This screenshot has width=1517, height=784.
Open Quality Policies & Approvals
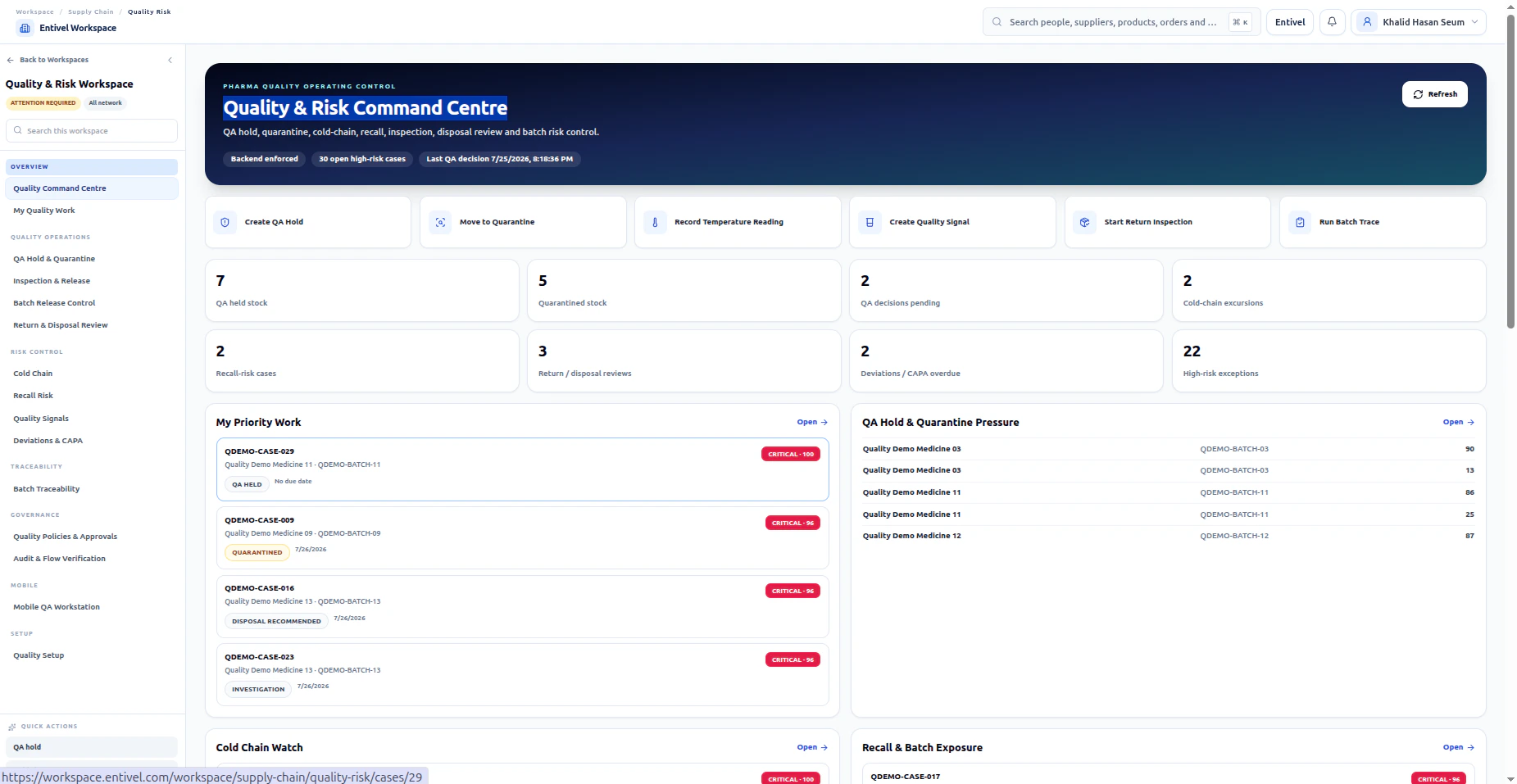coord(92,537)
